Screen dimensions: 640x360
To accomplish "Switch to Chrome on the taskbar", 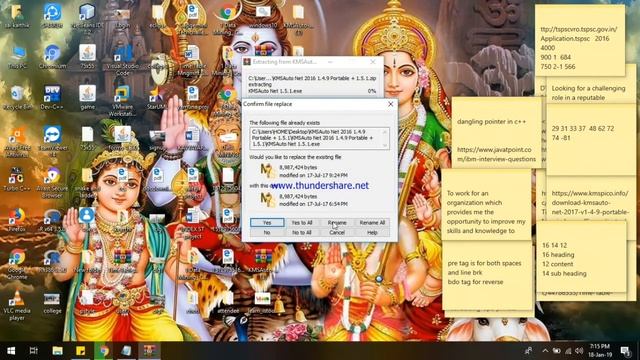I will point(104,351).
